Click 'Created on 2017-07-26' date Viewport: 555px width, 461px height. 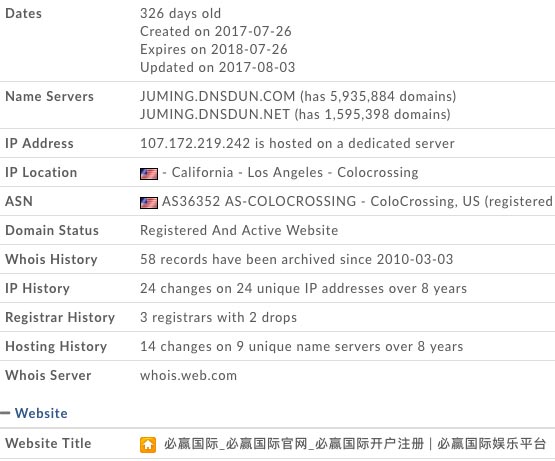coord(216,31)
